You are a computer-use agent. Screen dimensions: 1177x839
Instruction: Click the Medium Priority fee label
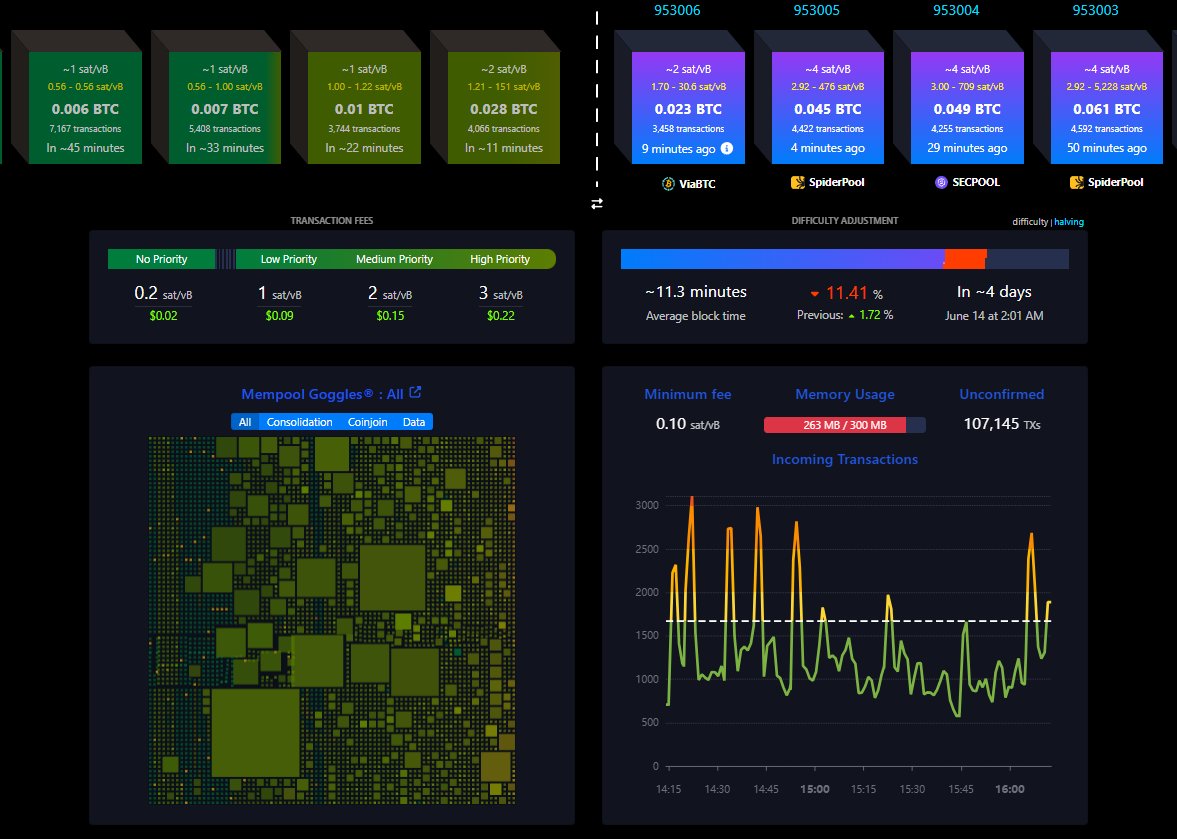tap(394, 259)
